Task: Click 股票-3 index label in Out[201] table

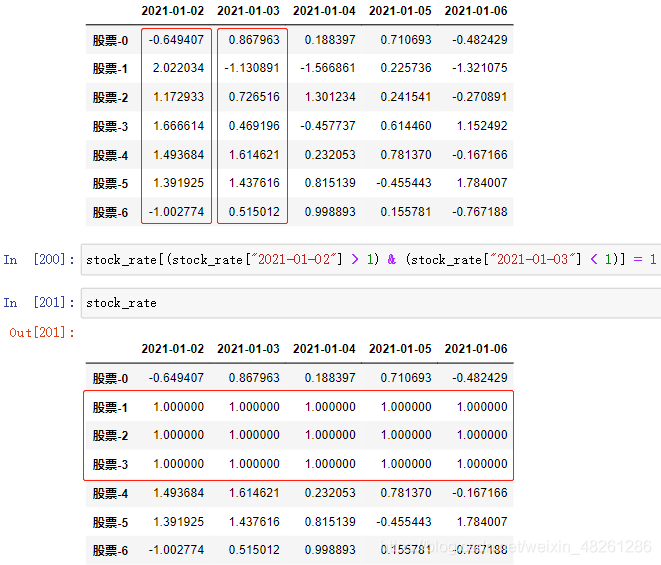Action: (110, 464)
